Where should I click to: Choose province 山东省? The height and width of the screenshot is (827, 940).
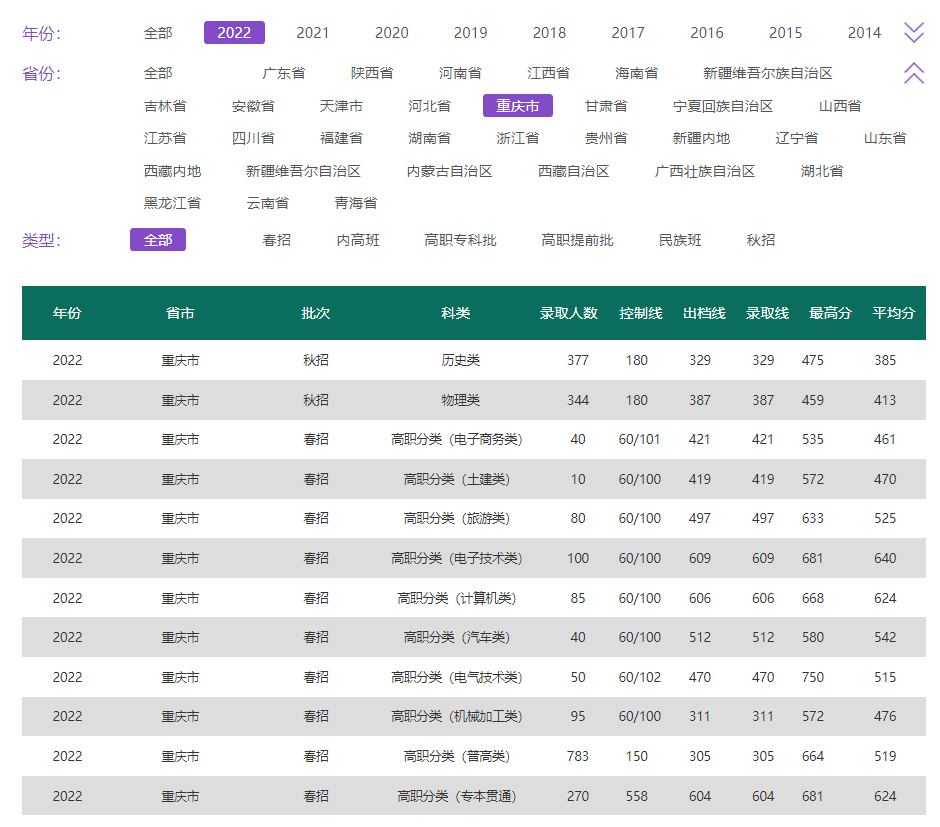click(885, 138)
